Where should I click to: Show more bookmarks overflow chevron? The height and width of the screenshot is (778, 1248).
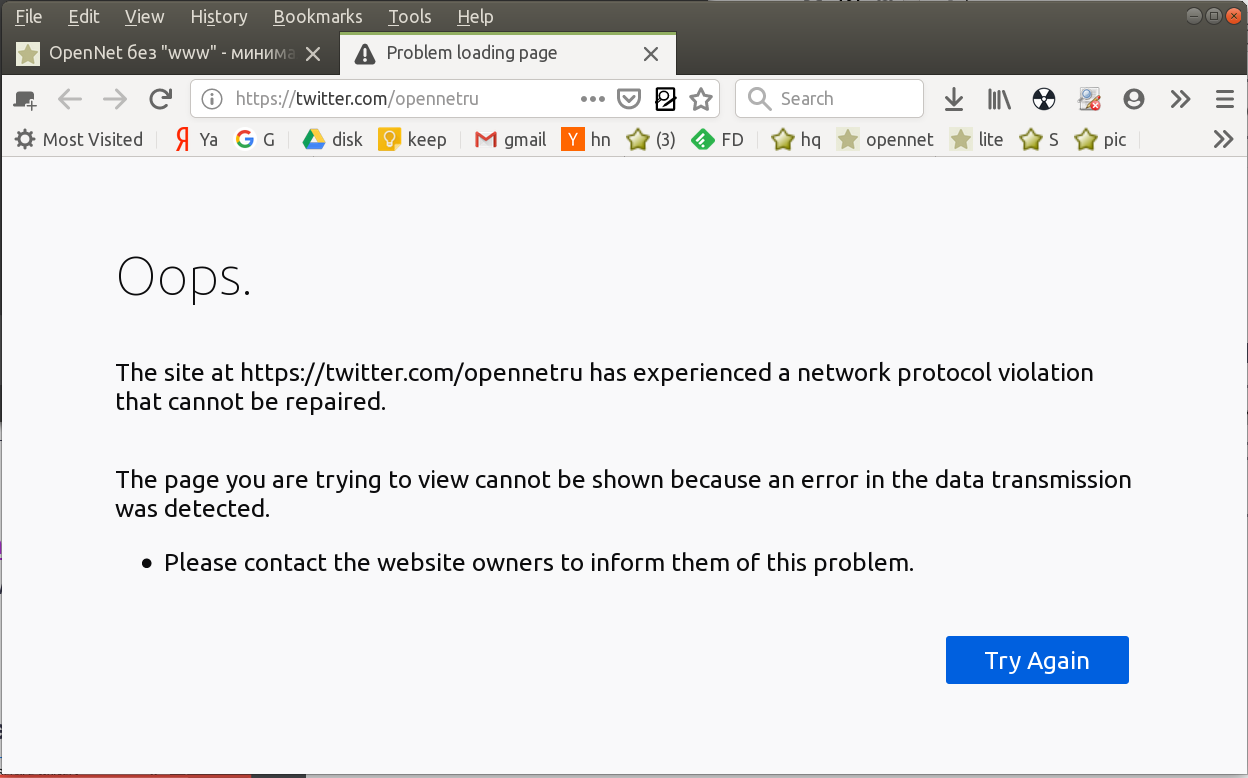pos(1223,139)
